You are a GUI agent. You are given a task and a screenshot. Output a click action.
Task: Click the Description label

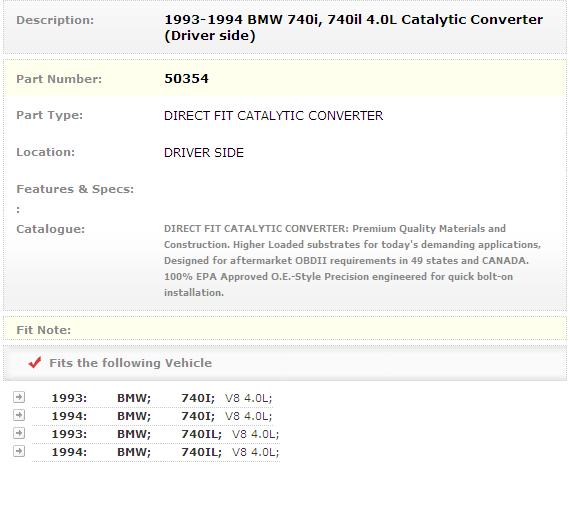(55, 20)
